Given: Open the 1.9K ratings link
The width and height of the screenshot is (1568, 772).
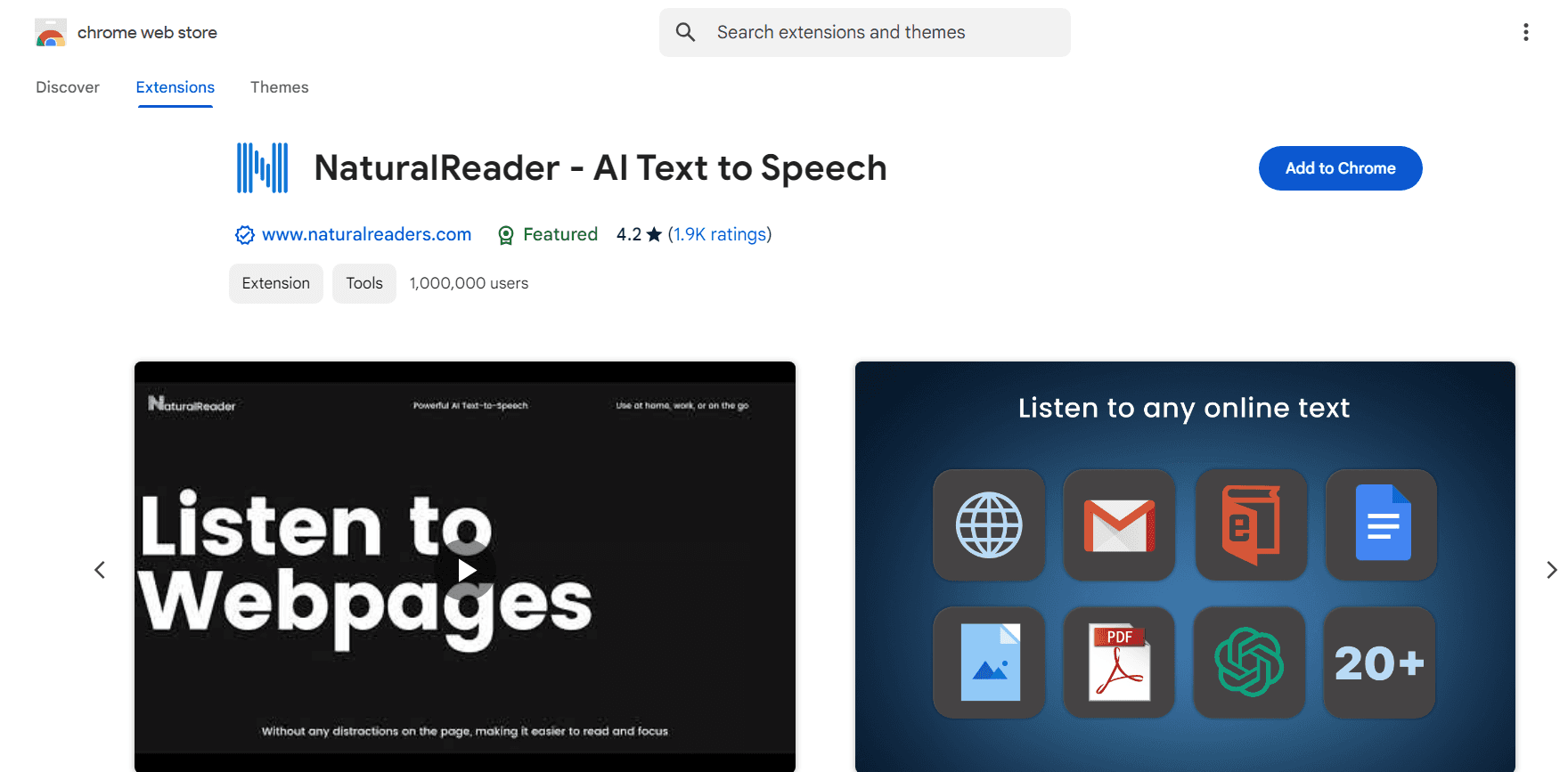Looking at the screenshot, I should coord(720,235).
